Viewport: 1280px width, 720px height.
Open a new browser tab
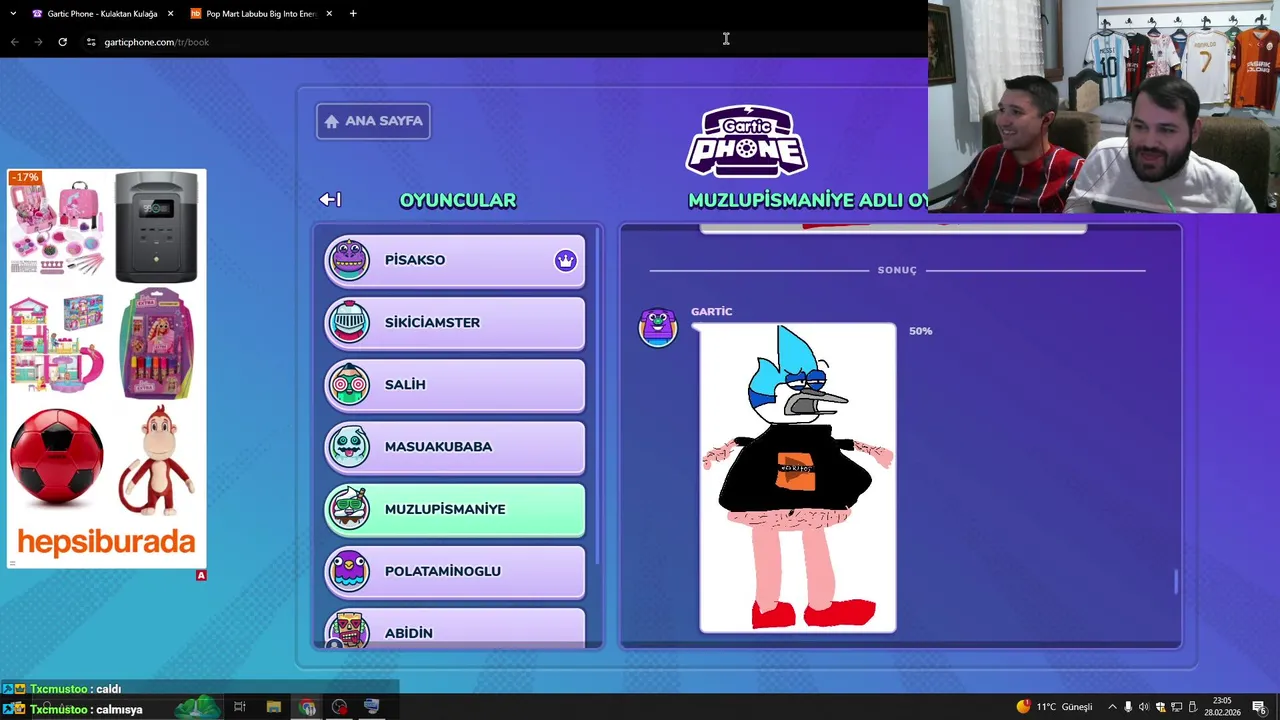click(x=353, y=14)
